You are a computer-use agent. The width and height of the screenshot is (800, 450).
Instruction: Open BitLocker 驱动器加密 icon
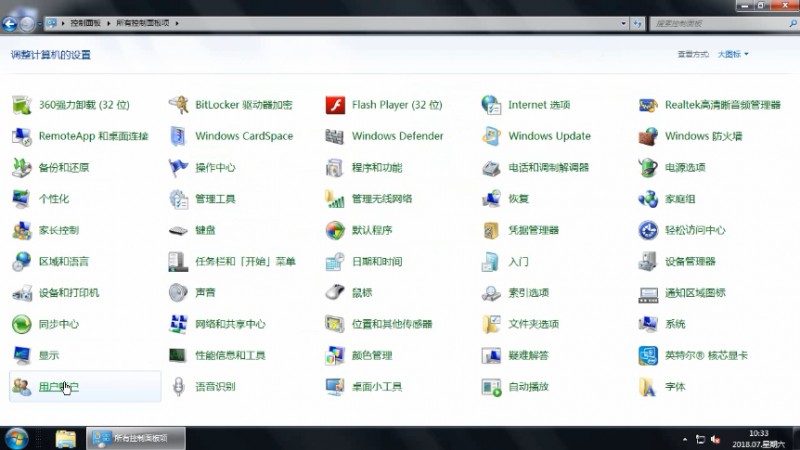[179, 105]
